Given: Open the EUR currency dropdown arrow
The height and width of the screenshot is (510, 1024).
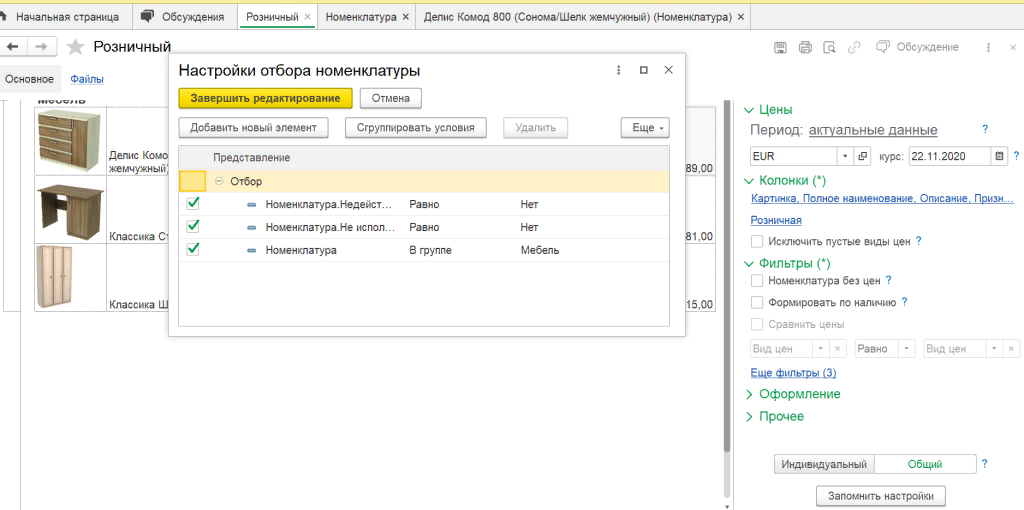Looking at the screenshot, I should click(845, 156).
